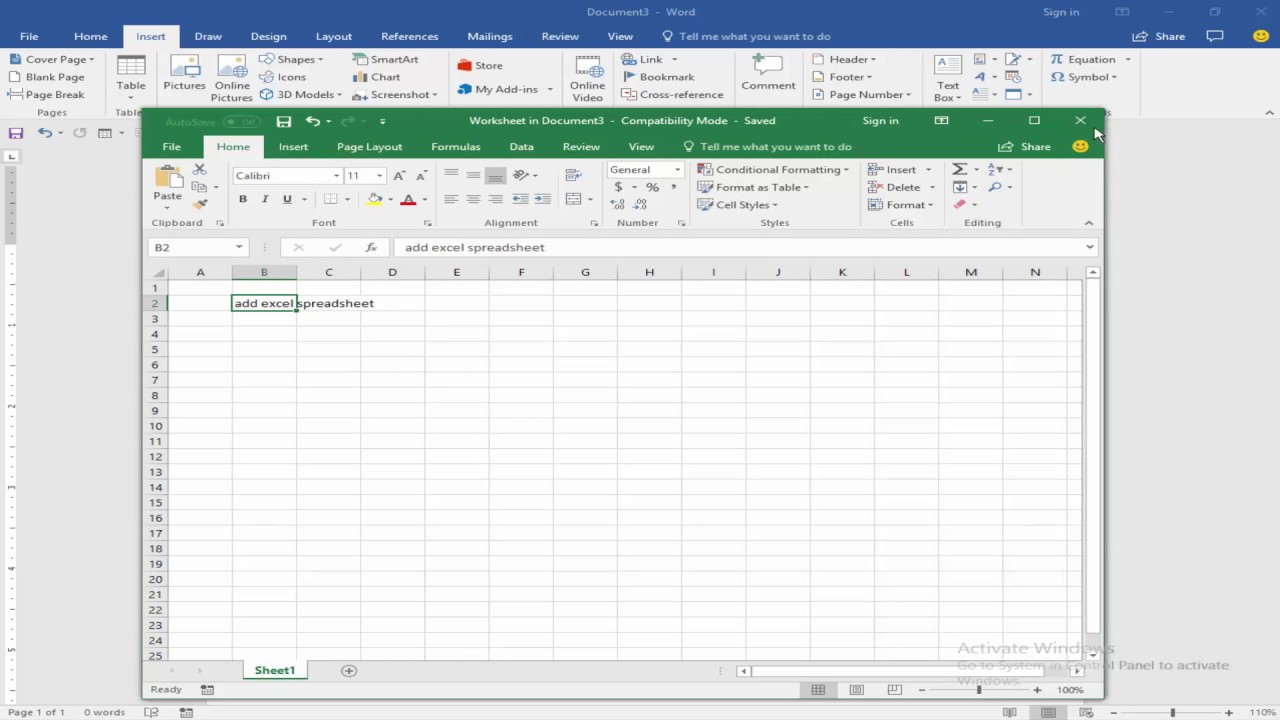Open the yellow Fill Color swatch

(x=374, y=199)
